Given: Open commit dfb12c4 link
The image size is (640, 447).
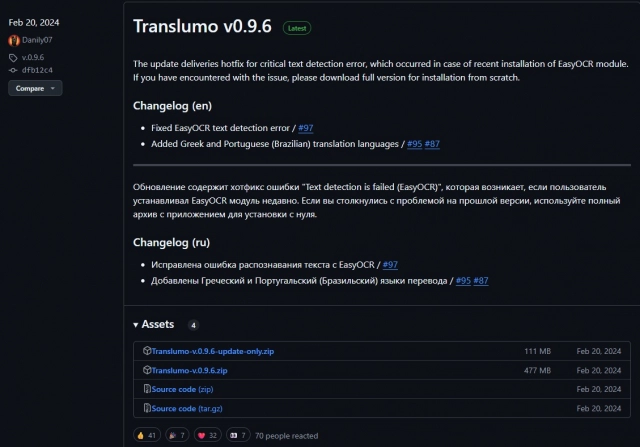Looking at the screenshot, I should pyautogui.click(x=37, y=70).
